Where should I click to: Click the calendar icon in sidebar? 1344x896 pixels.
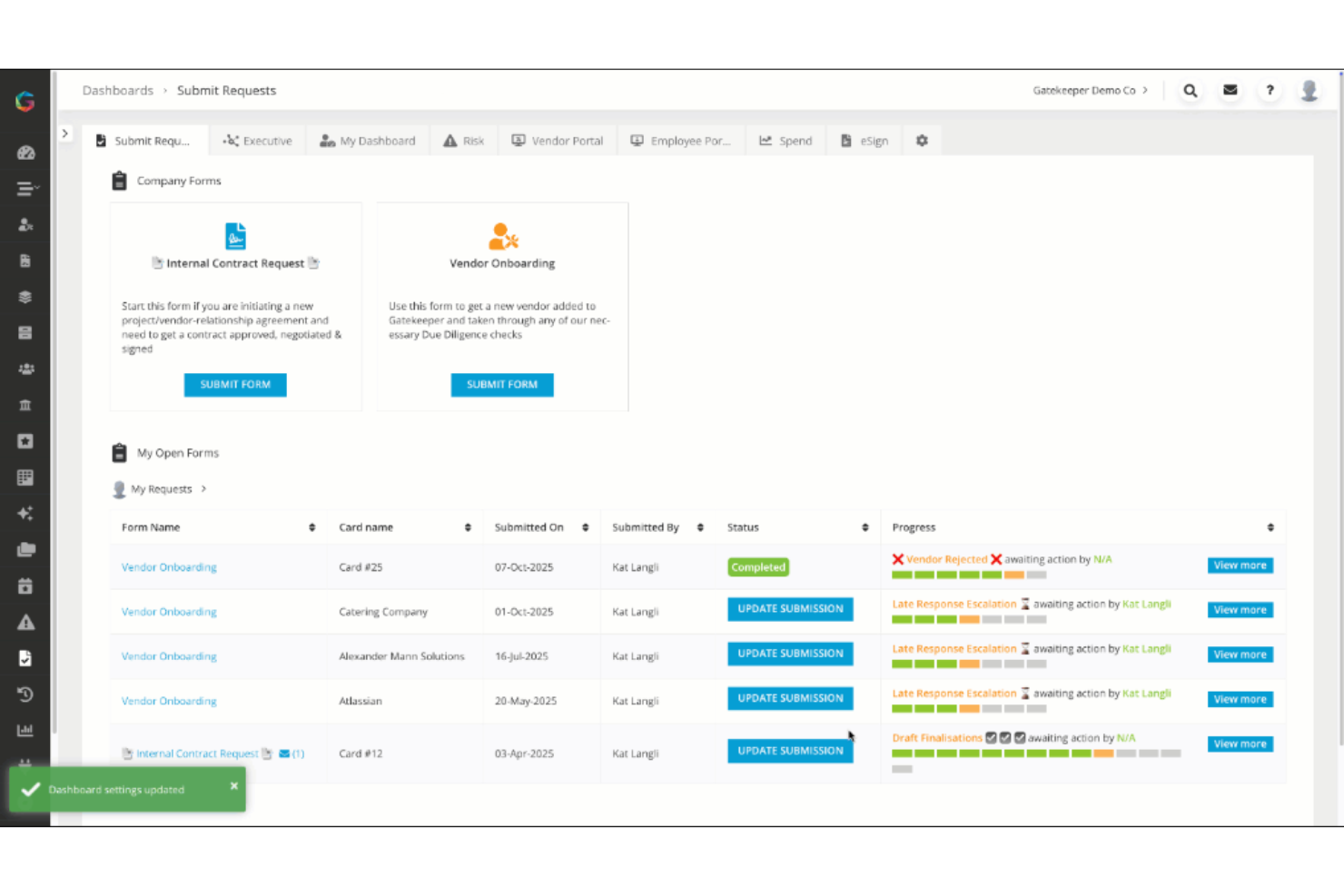tap(25, 586)
